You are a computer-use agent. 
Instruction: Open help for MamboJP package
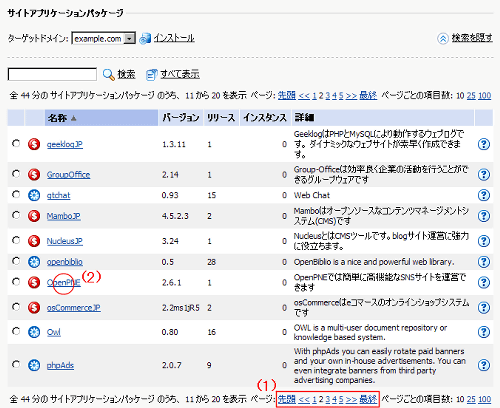pos(484,216)
